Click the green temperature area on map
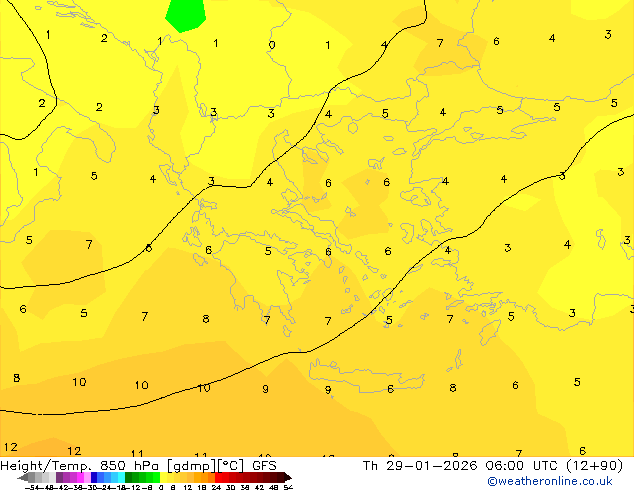 click(x=186, y=15)
